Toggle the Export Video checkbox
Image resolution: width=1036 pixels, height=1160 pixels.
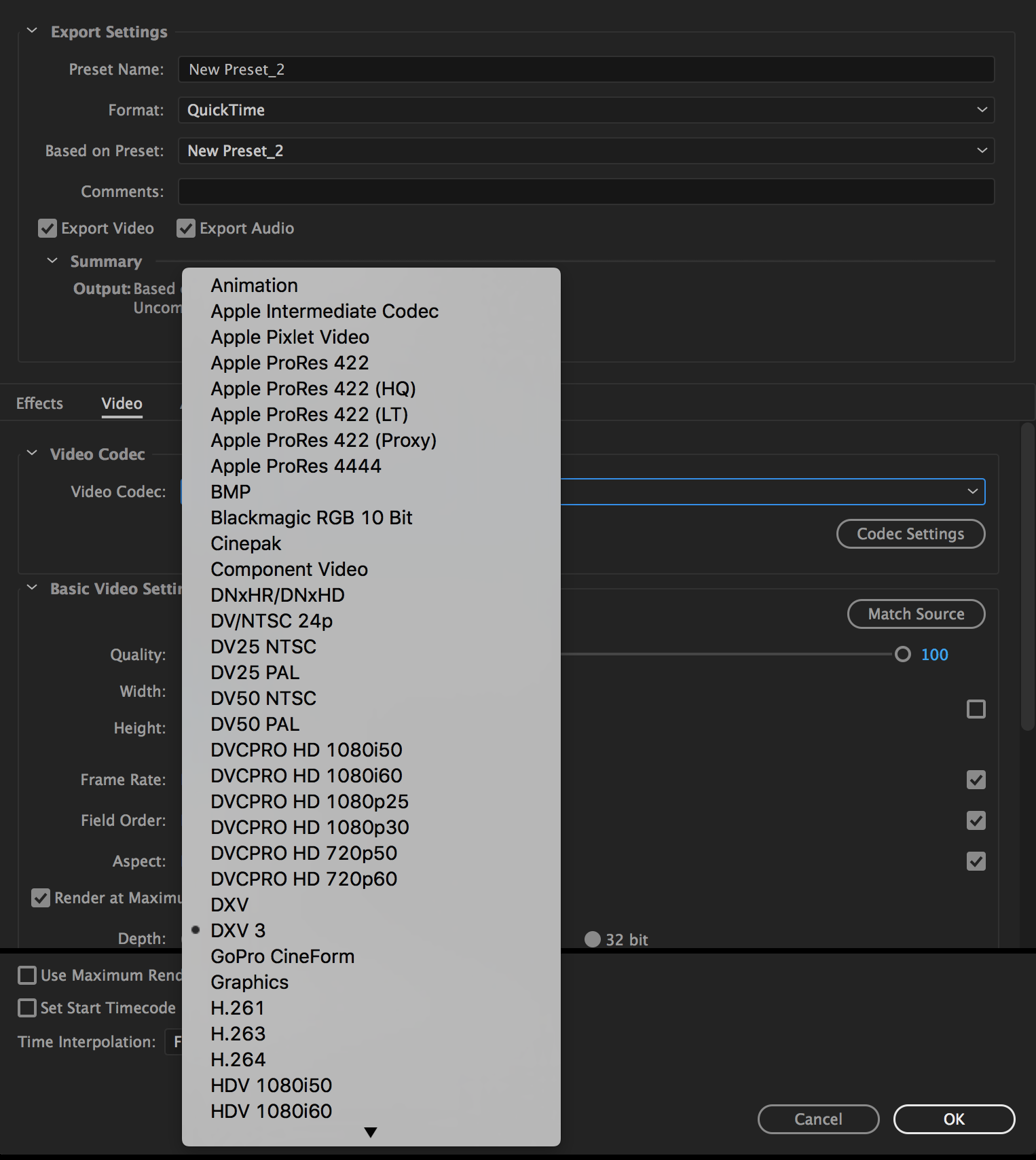(x=48, y=228)
